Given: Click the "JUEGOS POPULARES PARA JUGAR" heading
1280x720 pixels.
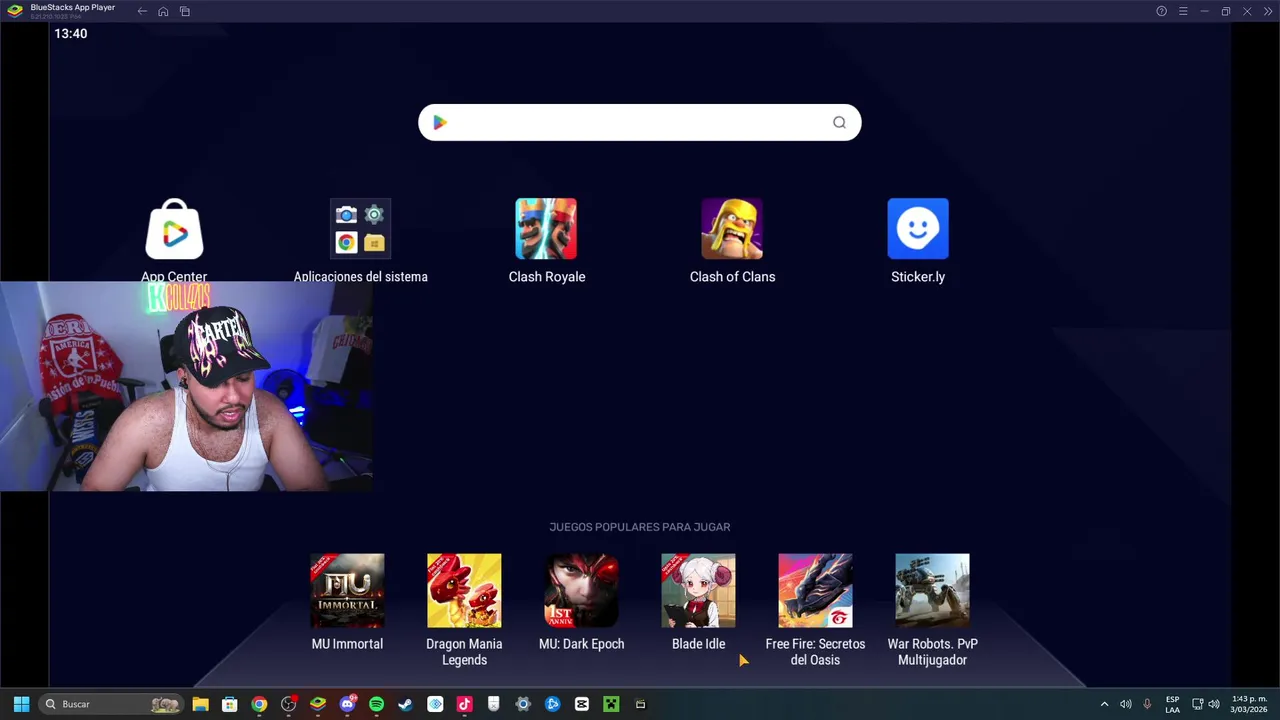Looking at the screenshot, I should coord(640,527).
